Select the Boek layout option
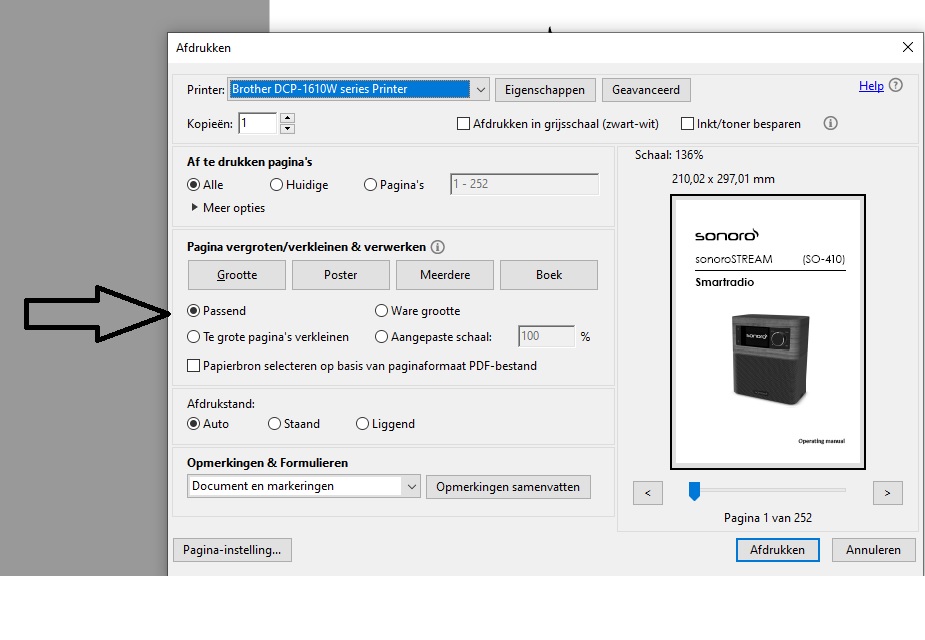 point(548,275)
